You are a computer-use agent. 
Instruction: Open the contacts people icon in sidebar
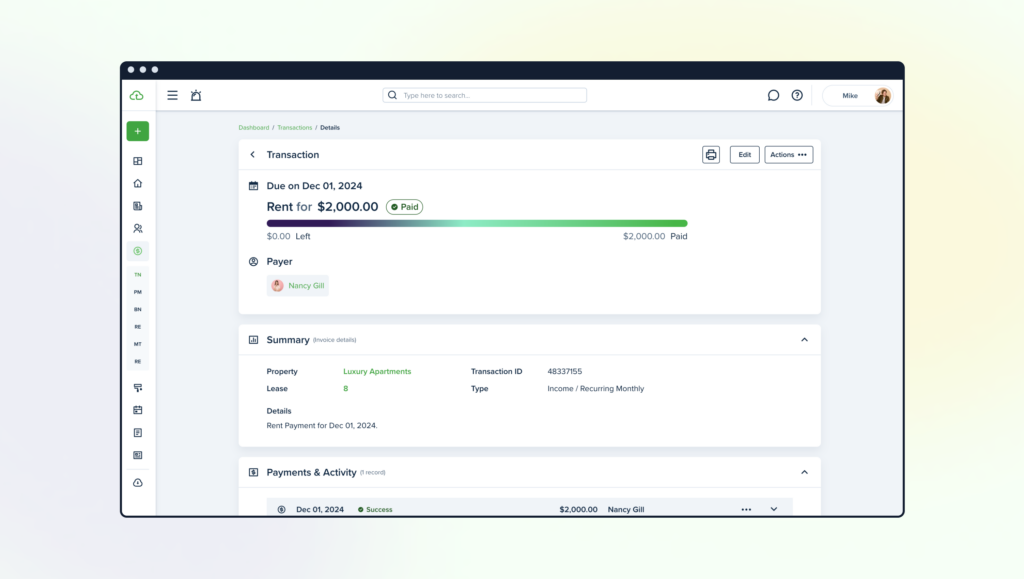click(138, 228)
